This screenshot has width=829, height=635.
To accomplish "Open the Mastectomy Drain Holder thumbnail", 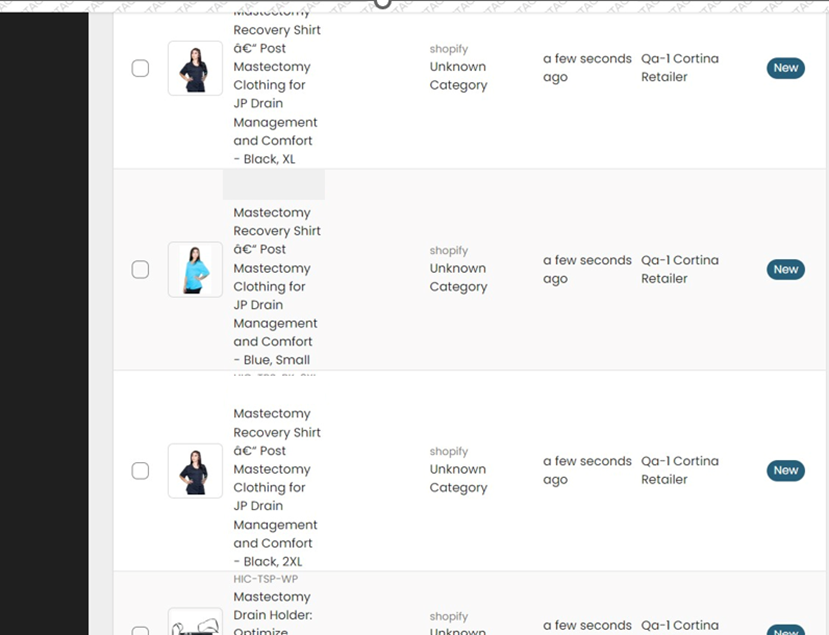I will [x=195, y=623].
